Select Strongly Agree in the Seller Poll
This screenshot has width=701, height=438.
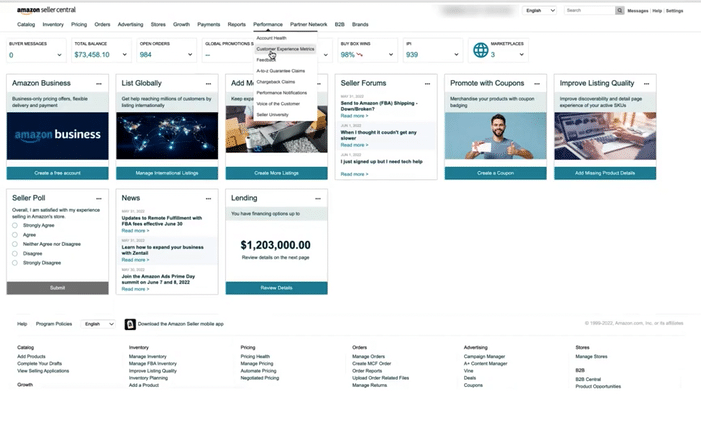click(15, 226)
